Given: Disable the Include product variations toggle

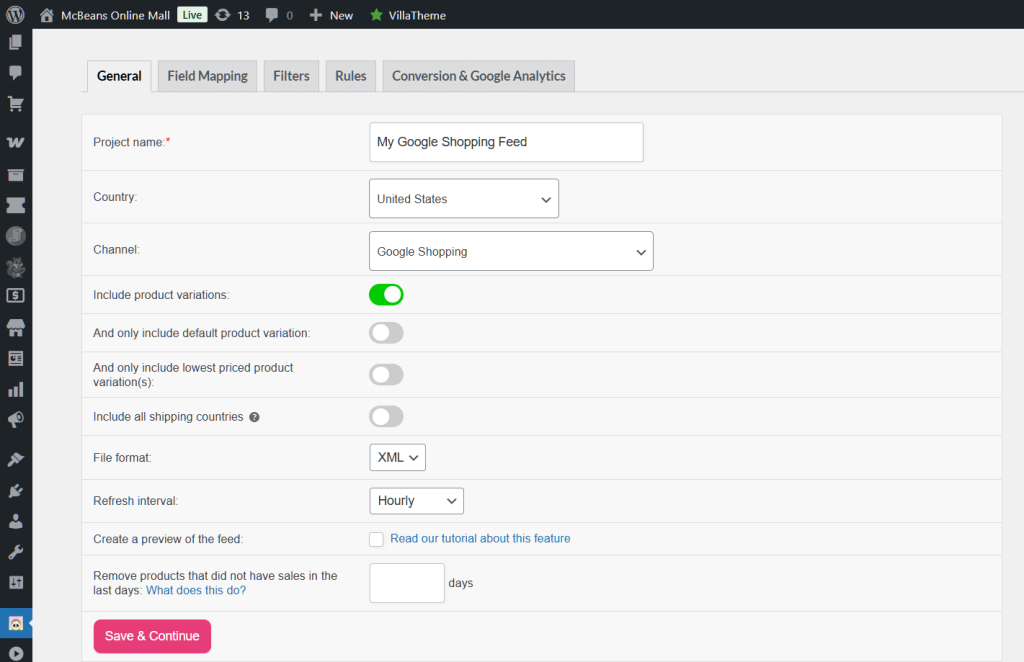Looking at the screenshot, I should 386,294.
